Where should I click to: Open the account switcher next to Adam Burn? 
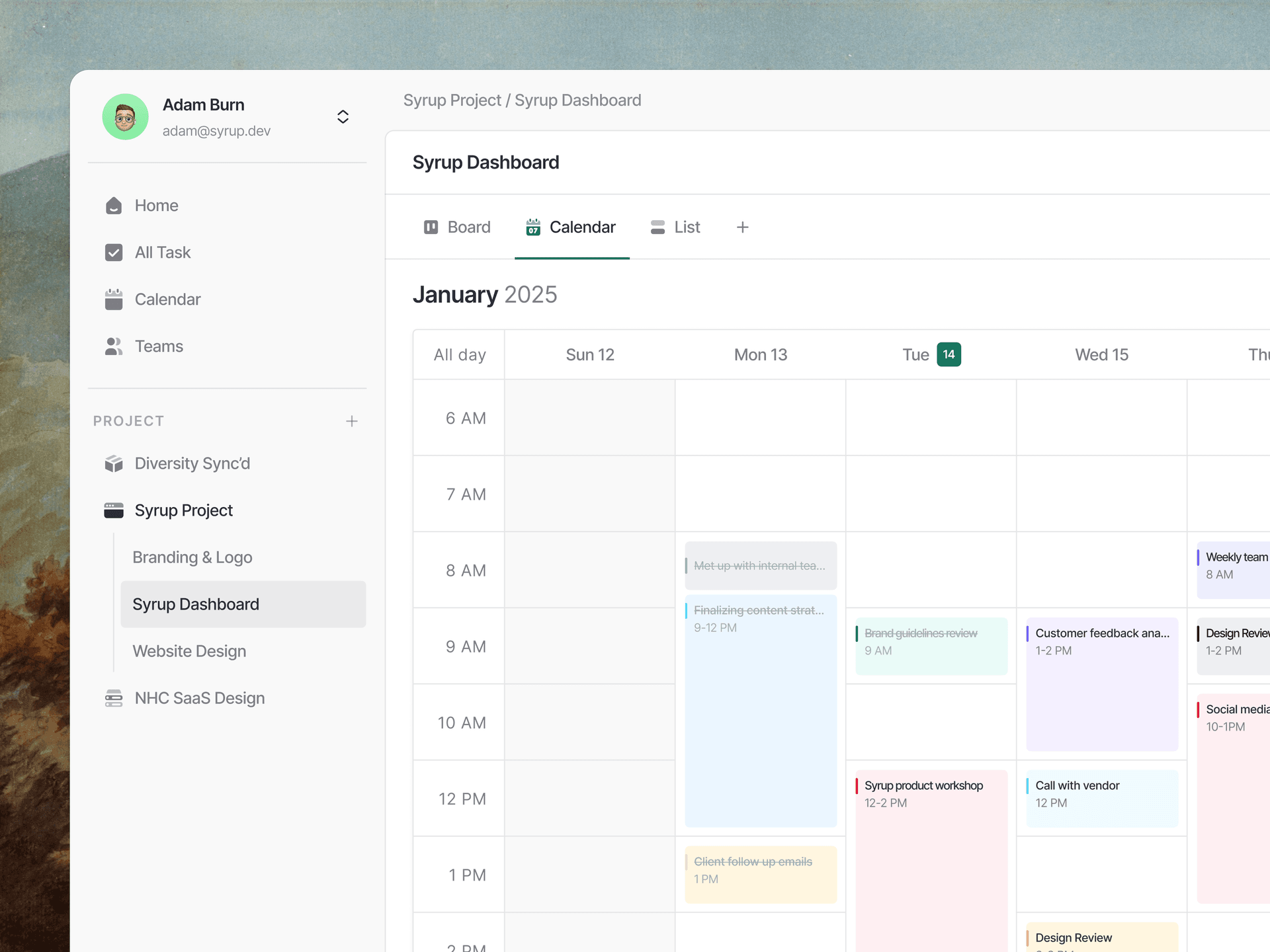(x=343, y=116)
